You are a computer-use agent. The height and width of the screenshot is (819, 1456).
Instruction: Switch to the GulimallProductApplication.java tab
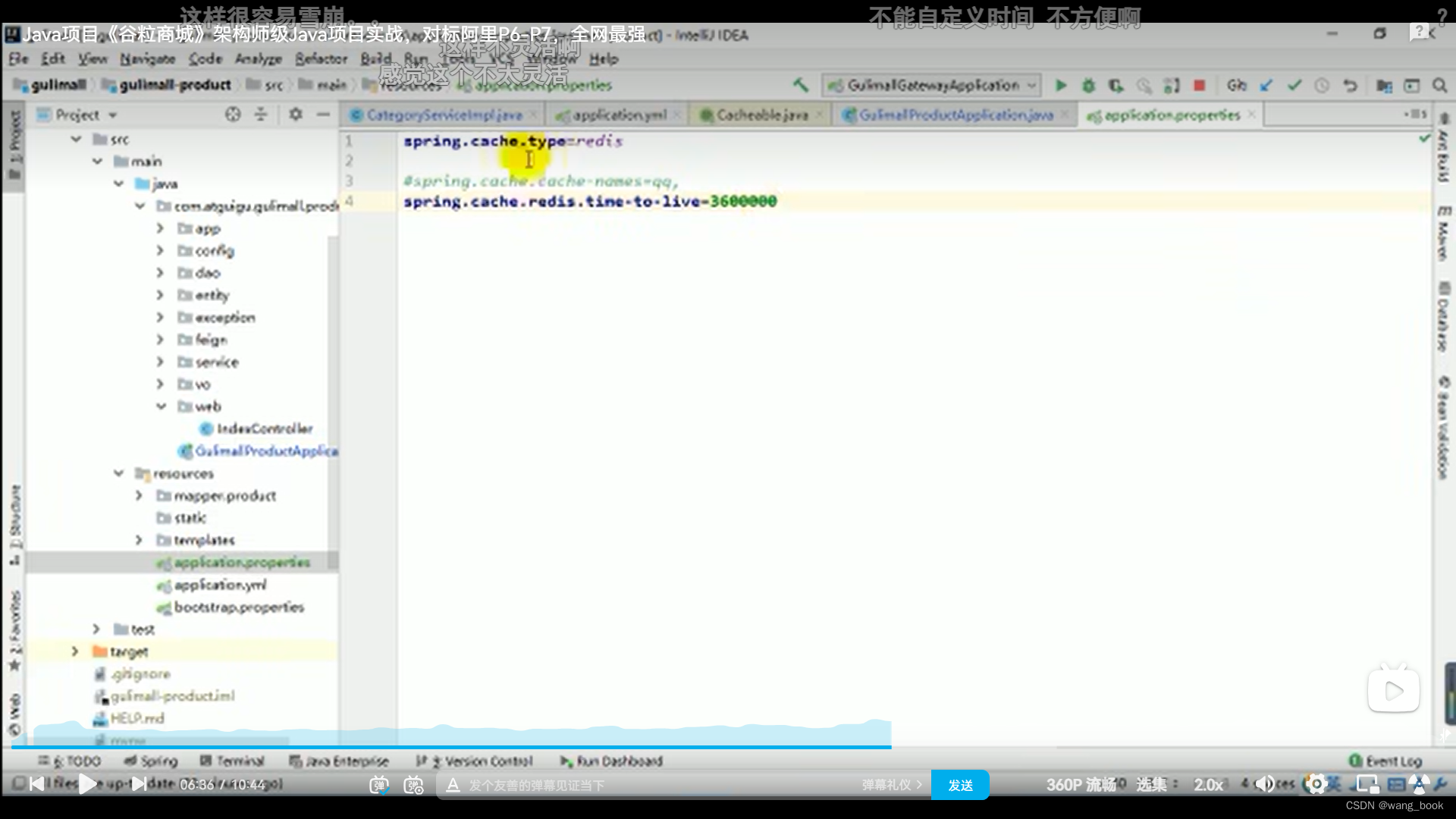click(955, 115)
